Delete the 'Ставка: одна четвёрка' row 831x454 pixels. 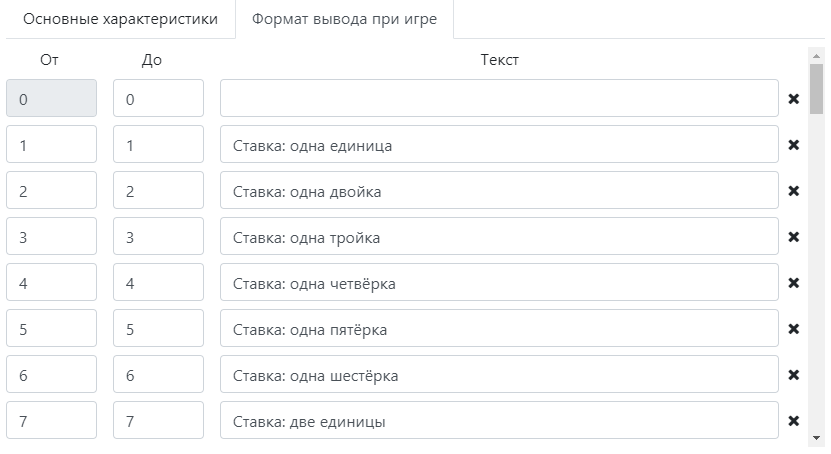(x=794, y=283)
